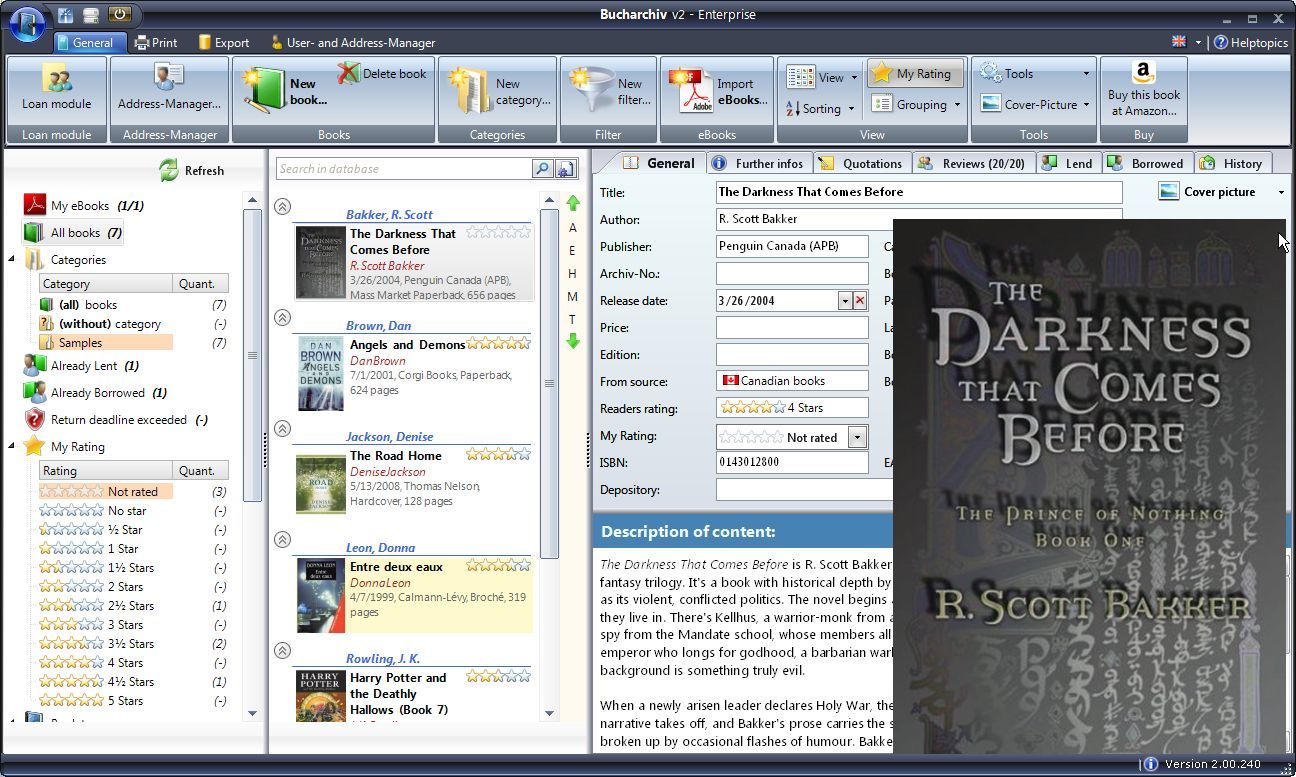Select The Road Home book entry
Viewport: 1296px width, 777px height.
click(414, 484)
